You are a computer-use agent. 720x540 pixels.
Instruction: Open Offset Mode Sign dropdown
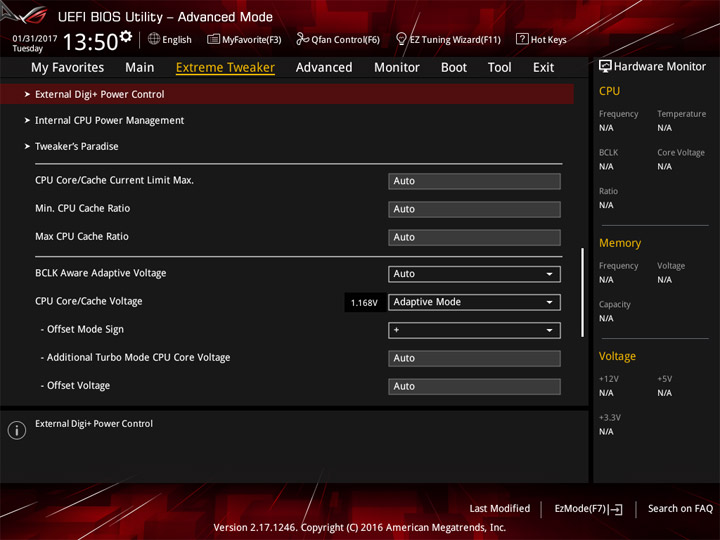(x=474, y=330)
